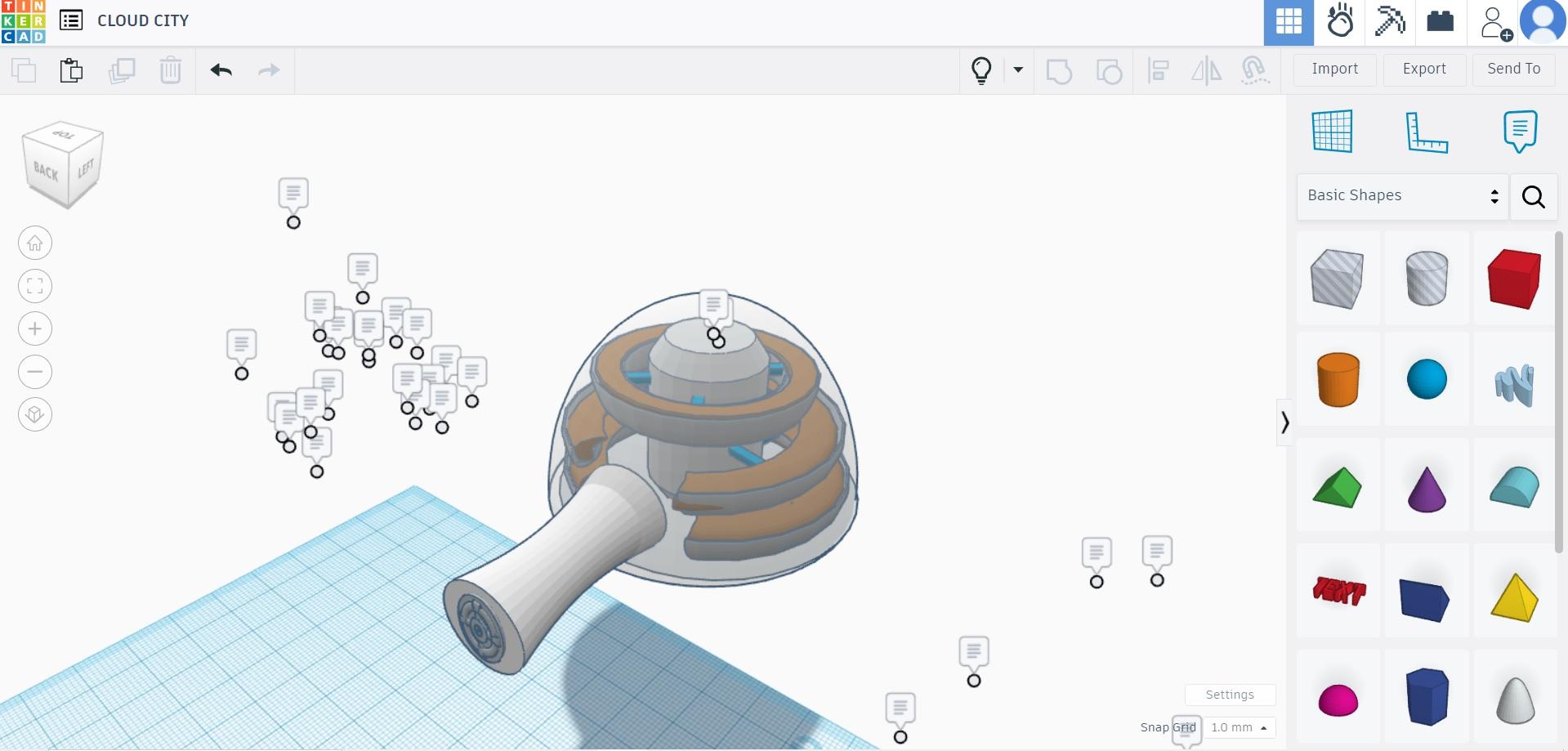Viewport: 1568px width, 751px height.
Task: Invite collaborators with add-person icon
Action: 1494,22
